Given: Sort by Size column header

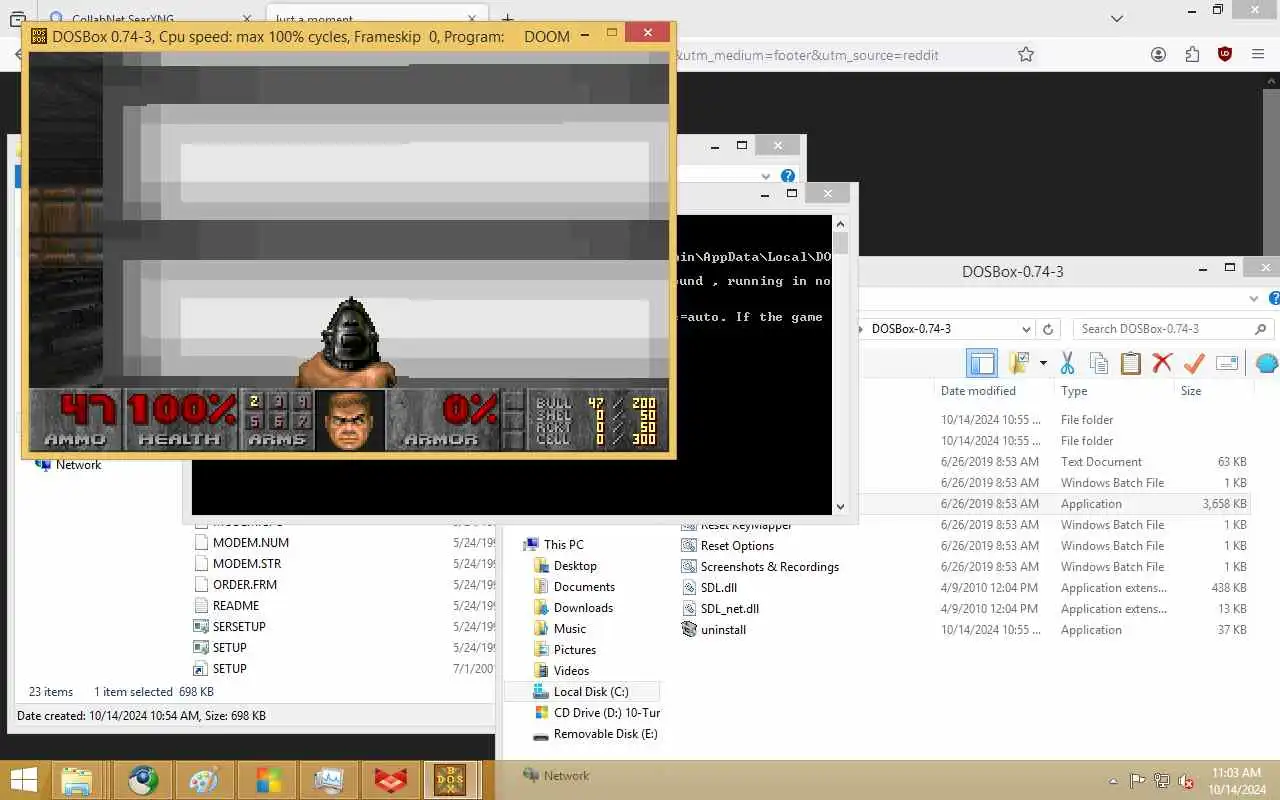Looking at the screenshot, I should [1191, 391].
